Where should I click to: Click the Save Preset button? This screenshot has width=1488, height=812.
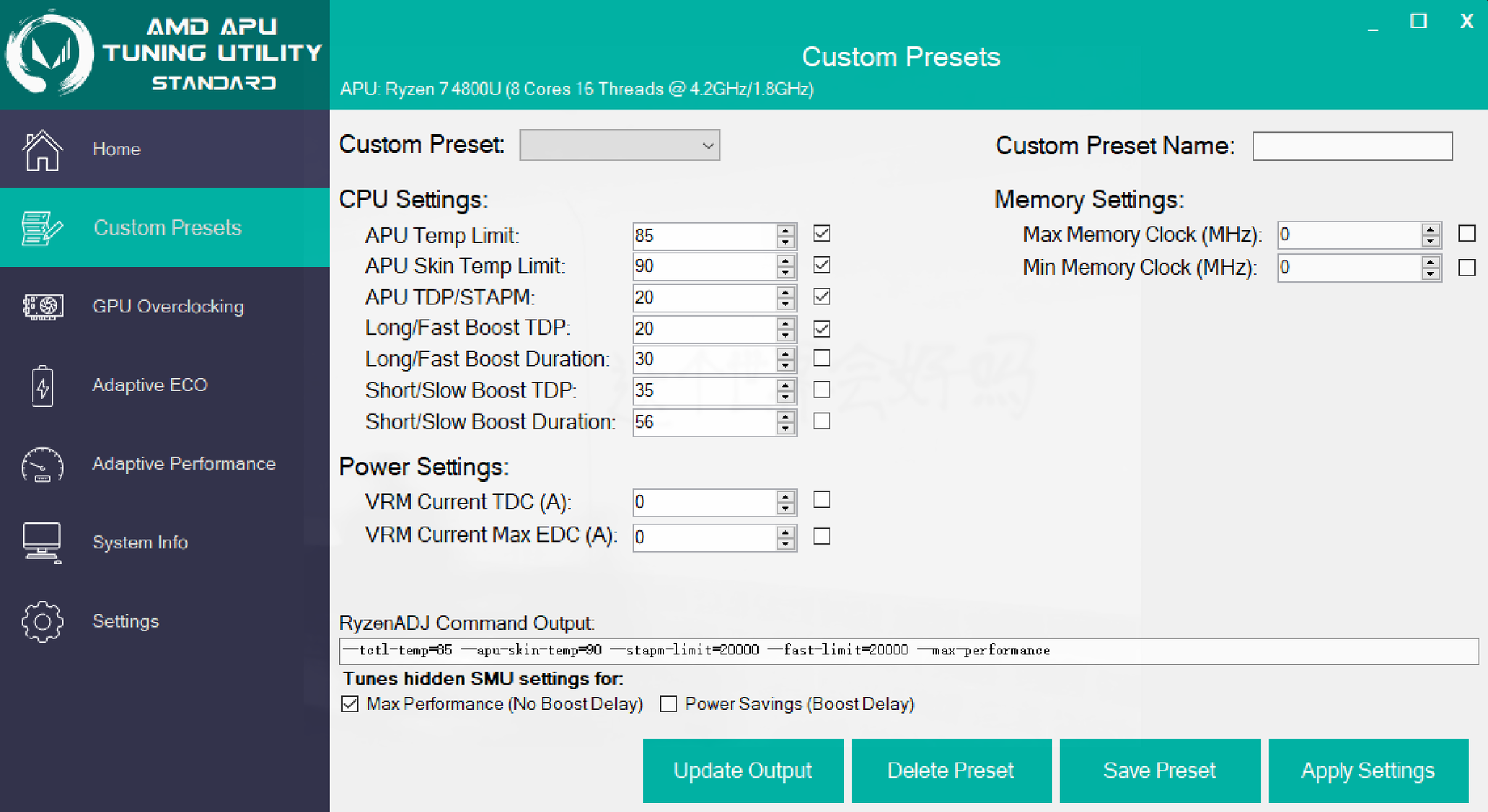pyautogui.click(x=1160, y=771)
